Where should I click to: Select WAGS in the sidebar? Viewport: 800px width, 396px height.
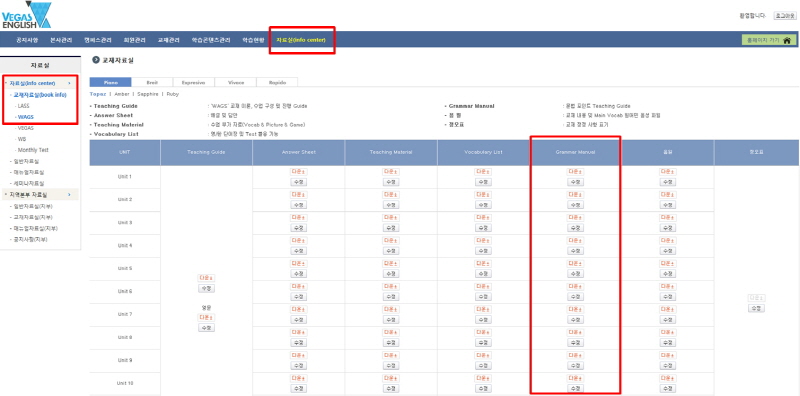[25, 117]
